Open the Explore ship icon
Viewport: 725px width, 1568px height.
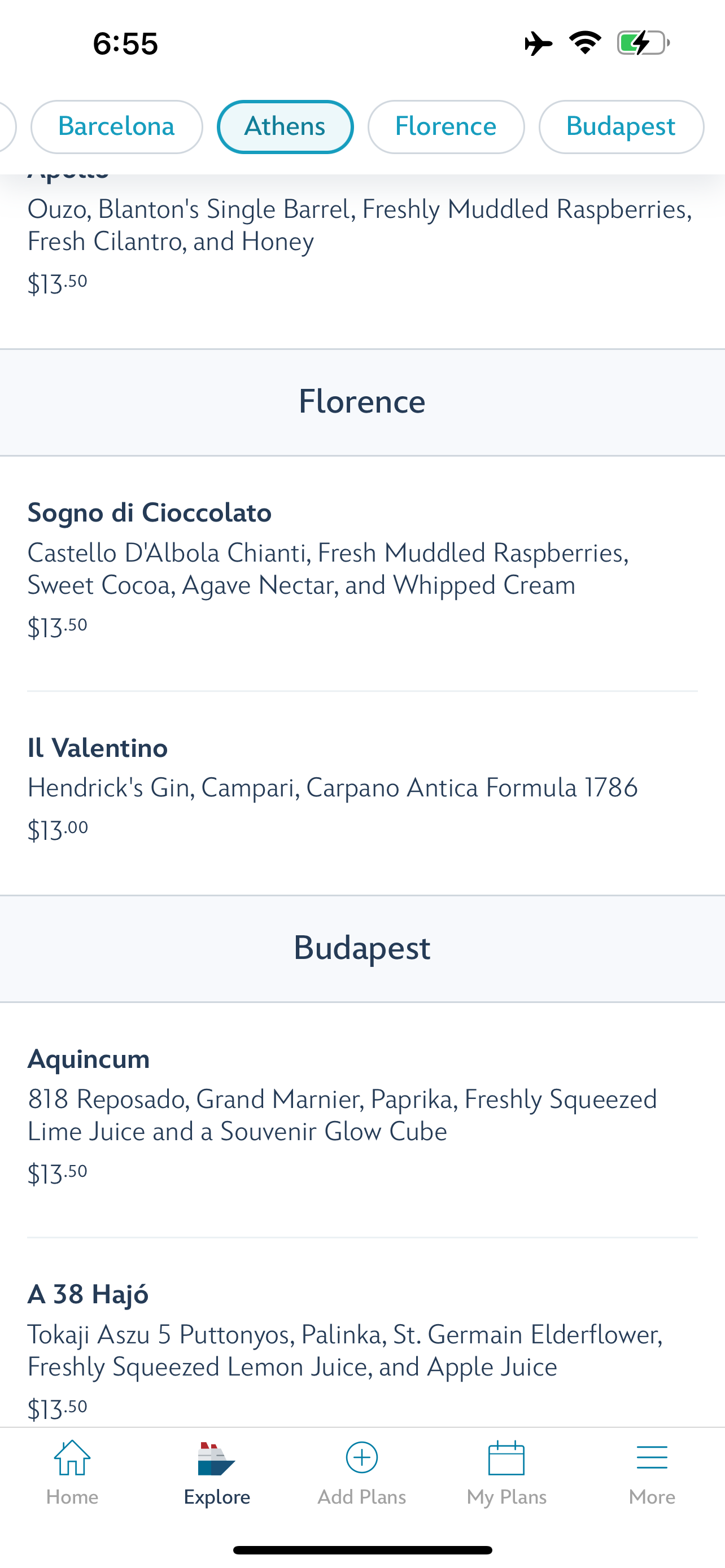216,1458
